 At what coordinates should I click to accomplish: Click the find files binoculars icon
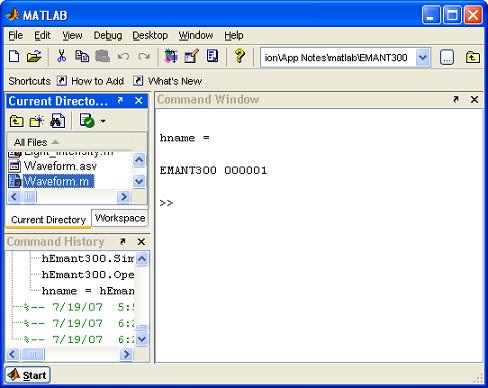point(57,121)
